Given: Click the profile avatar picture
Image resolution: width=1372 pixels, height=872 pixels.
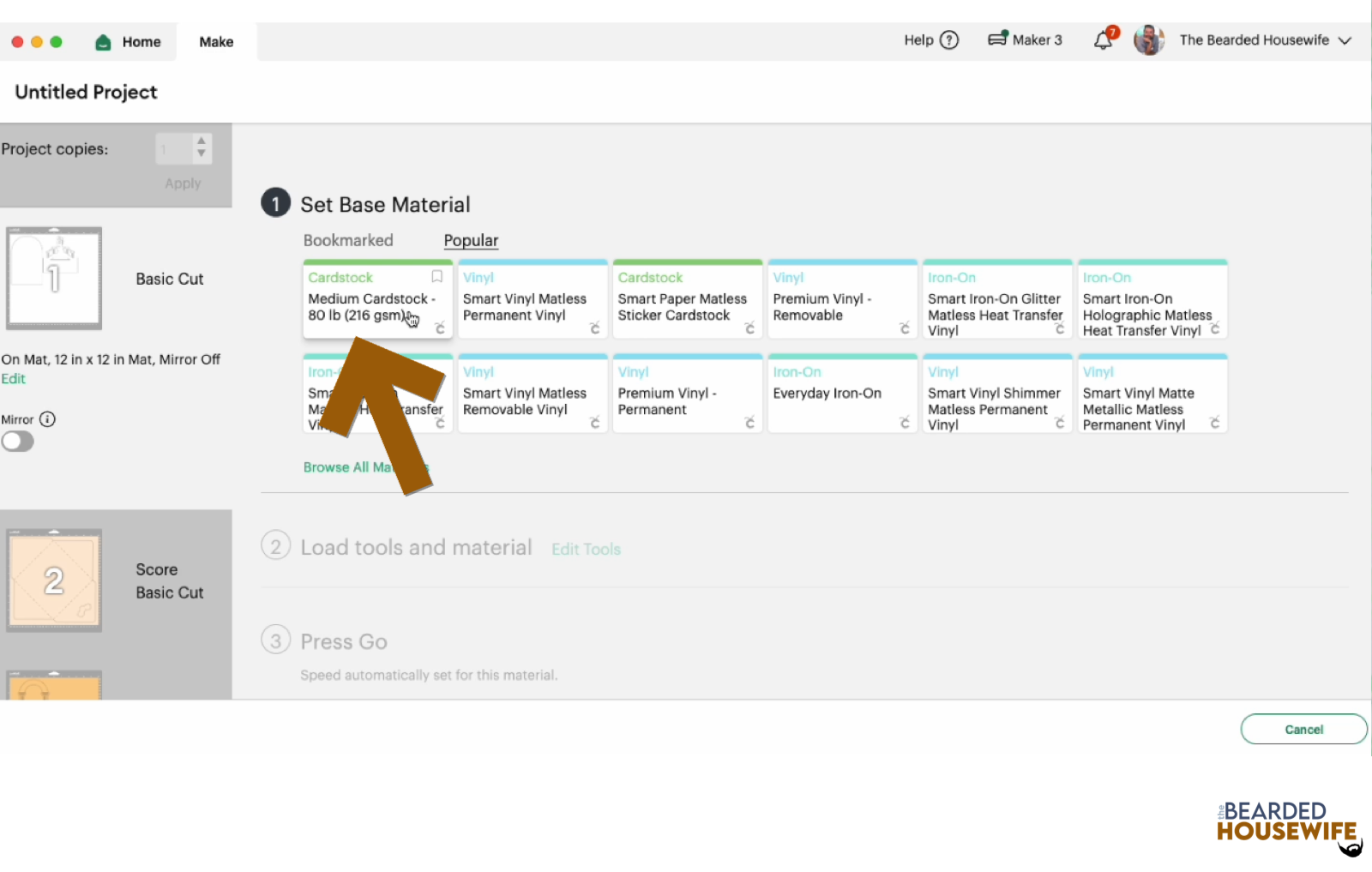Looking at the screenshot, I should (1148, 39).
